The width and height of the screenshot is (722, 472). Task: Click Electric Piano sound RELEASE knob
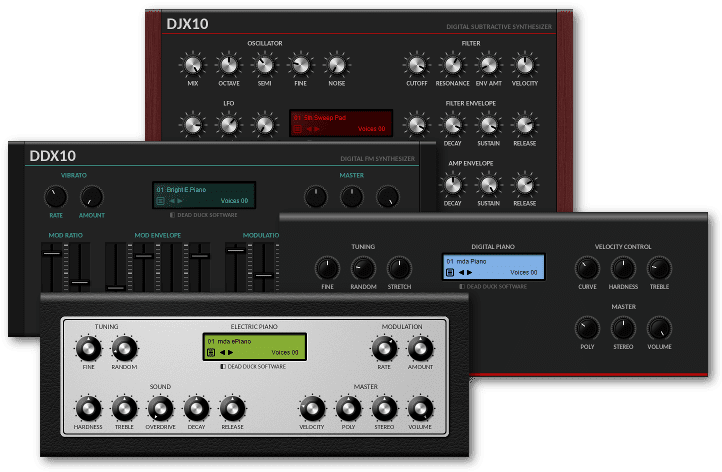233,408
